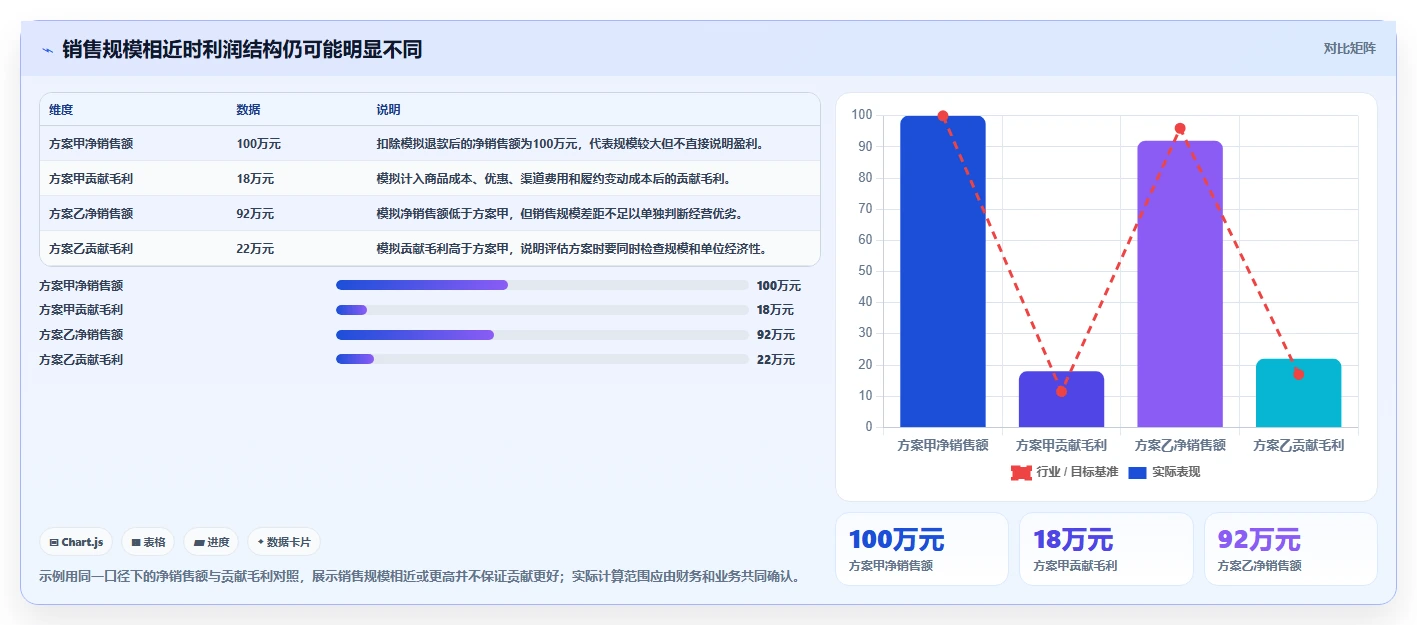Click the description starting 模拟贡献毛利高于方案甲
Screen dimensions: 1417x625
click(572, 249)
